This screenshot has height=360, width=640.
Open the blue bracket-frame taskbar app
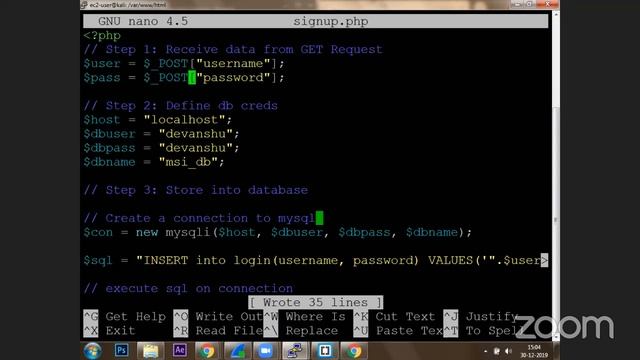[324, 351]
